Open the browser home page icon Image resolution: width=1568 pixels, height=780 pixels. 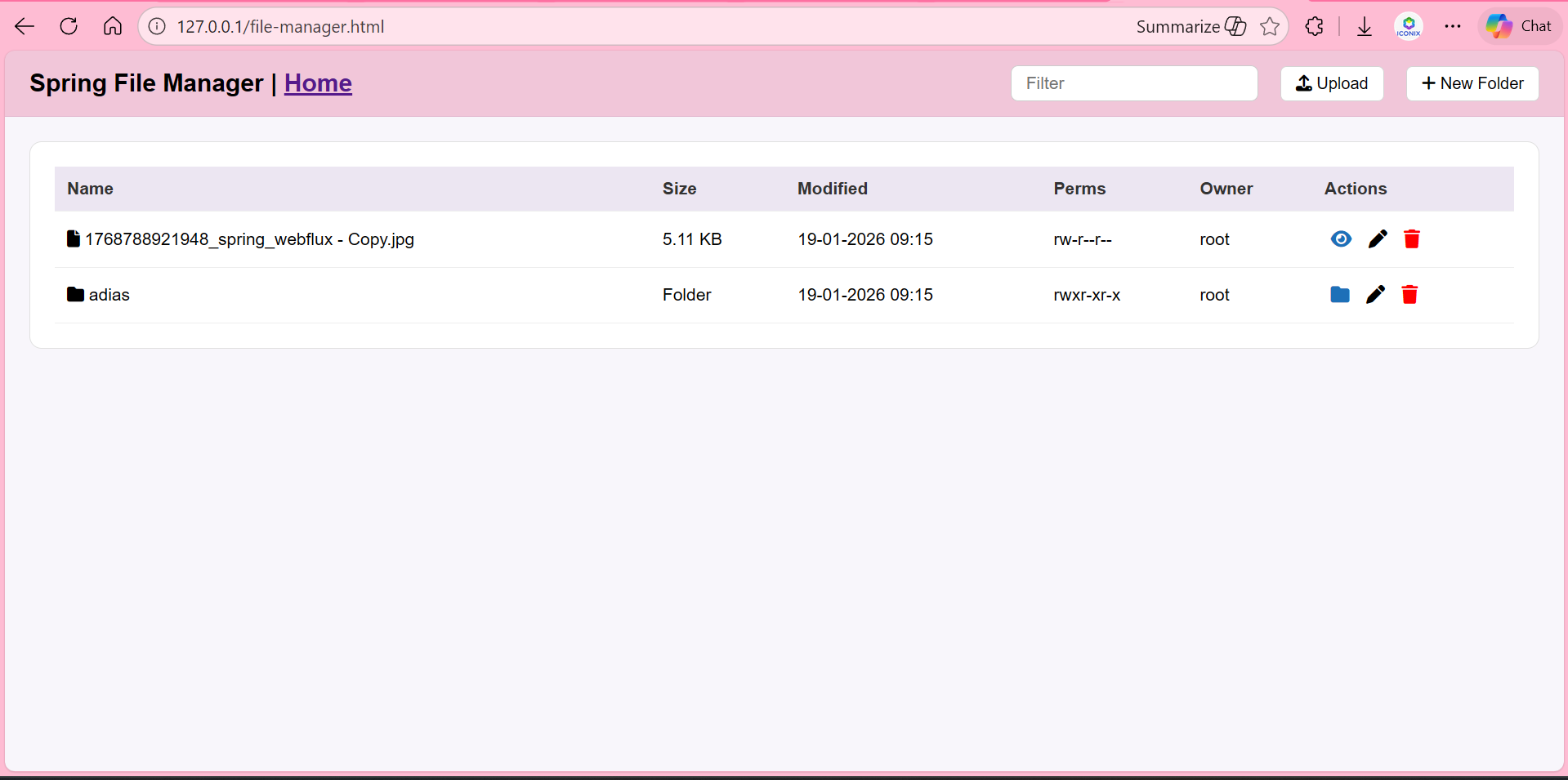click(x=113, y=27)
